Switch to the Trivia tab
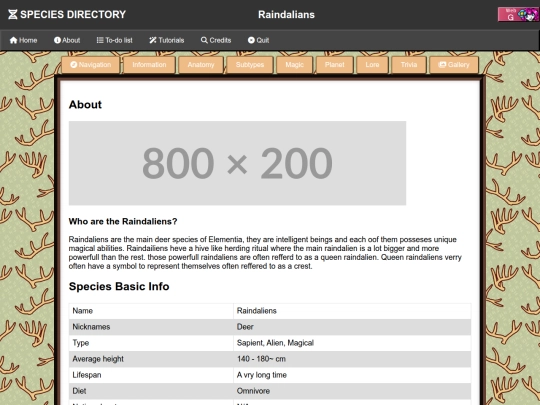This screenshot has height=405, width=540. (409, 65)
